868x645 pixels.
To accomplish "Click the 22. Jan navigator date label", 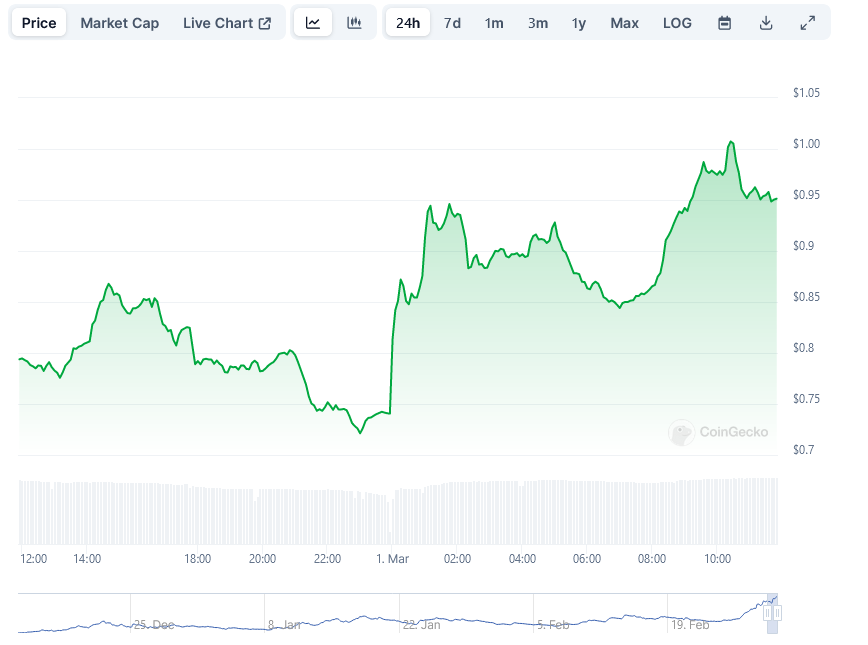I will tap(421, 625).
